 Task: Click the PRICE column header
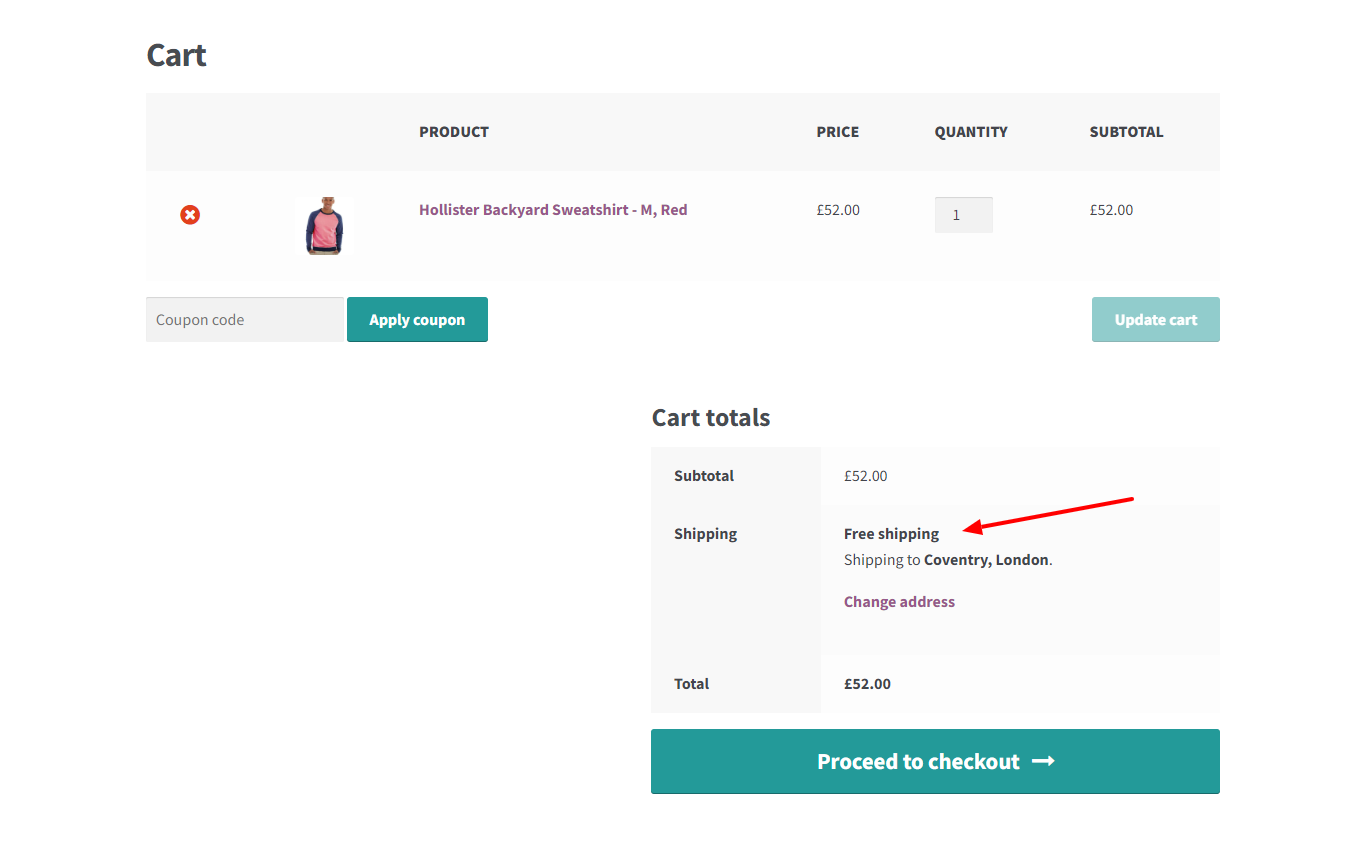(x=837, y=131)
